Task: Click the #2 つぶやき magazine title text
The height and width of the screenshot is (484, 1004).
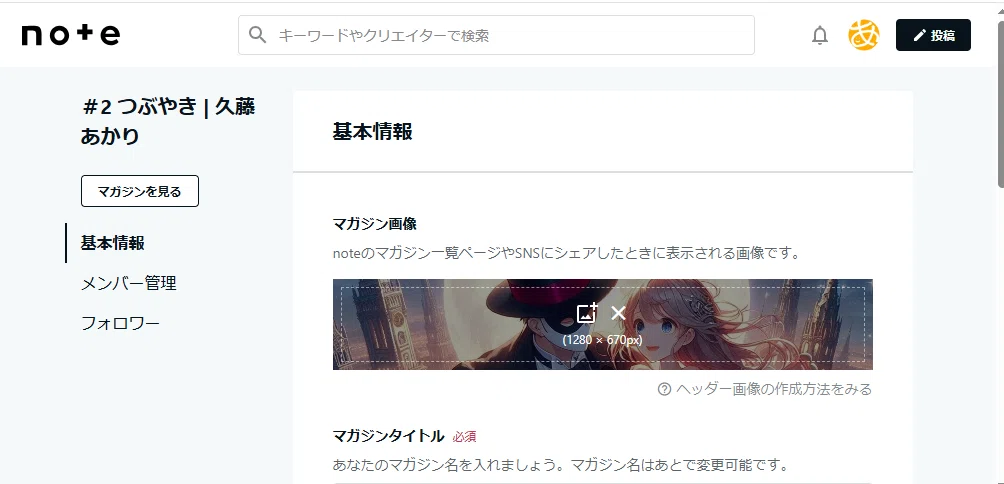Action: tap(168, 122)
